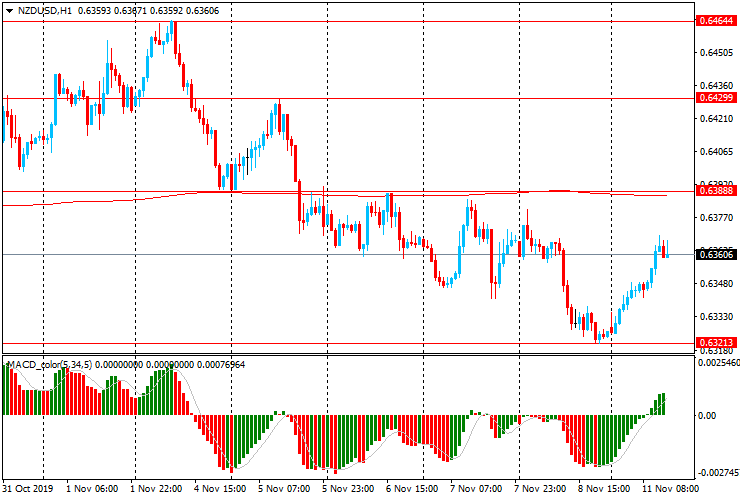Image resolution: width=740 pixels, height=500 pixels.
Task: Select the MACD_color(5,34,5) indicator label
Action: (x=49, y=364)
